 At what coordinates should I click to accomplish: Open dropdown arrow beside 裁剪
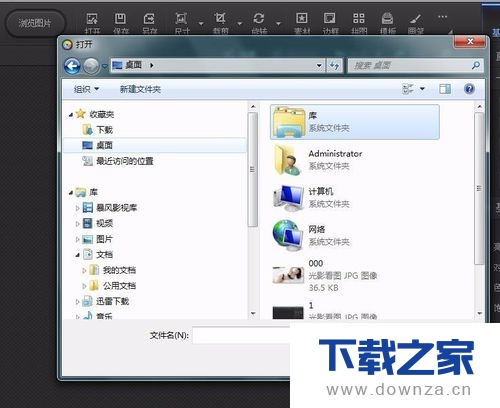pyautogui.click(x=239, y=24)
